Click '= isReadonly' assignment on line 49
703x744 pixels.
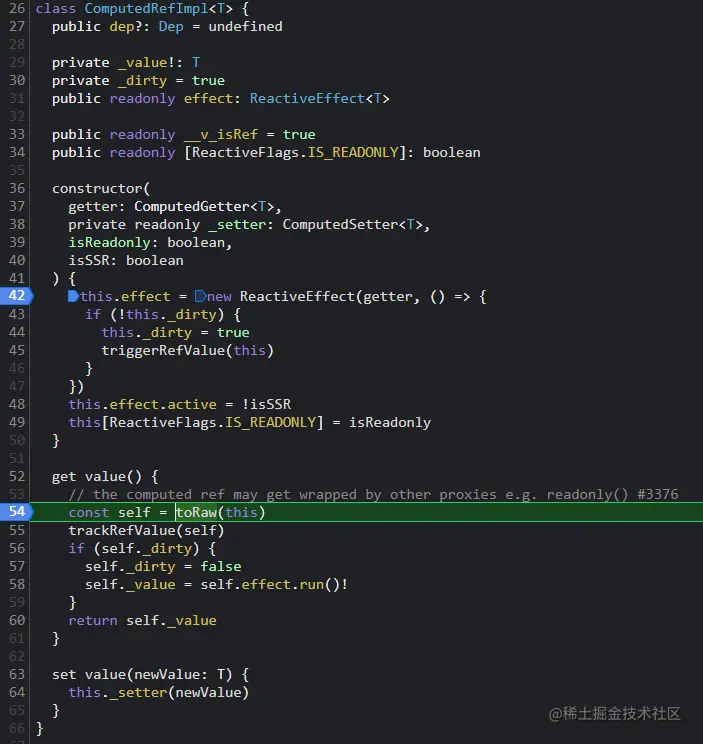[x=381, y=423]
